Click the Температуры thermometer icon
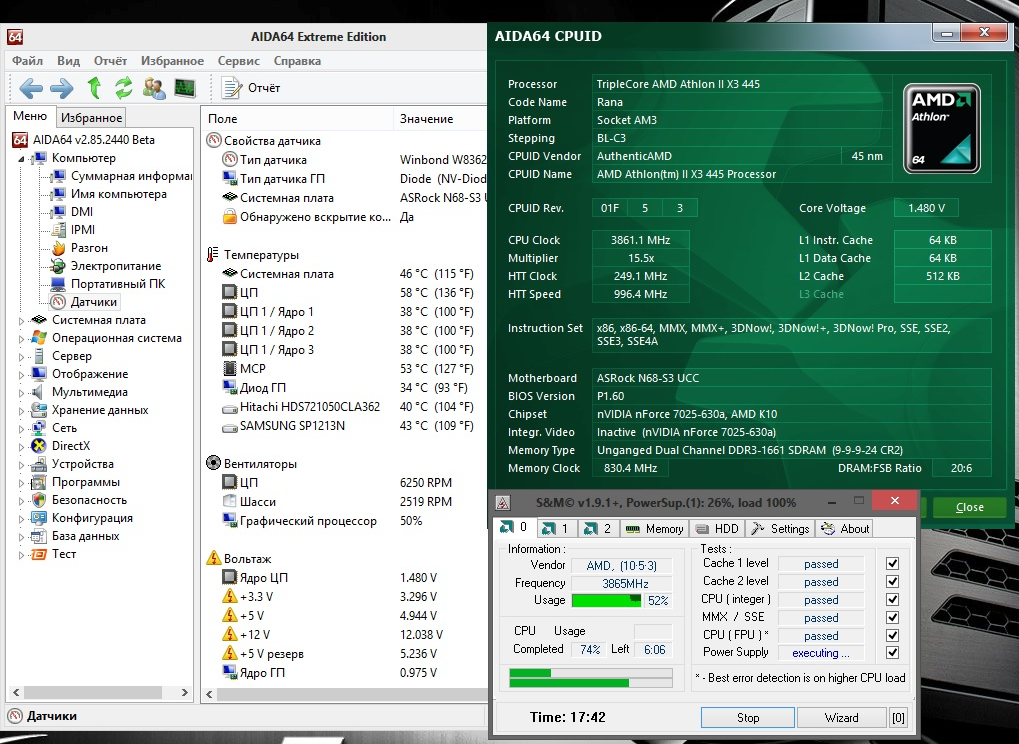 (x=213, y=255)
